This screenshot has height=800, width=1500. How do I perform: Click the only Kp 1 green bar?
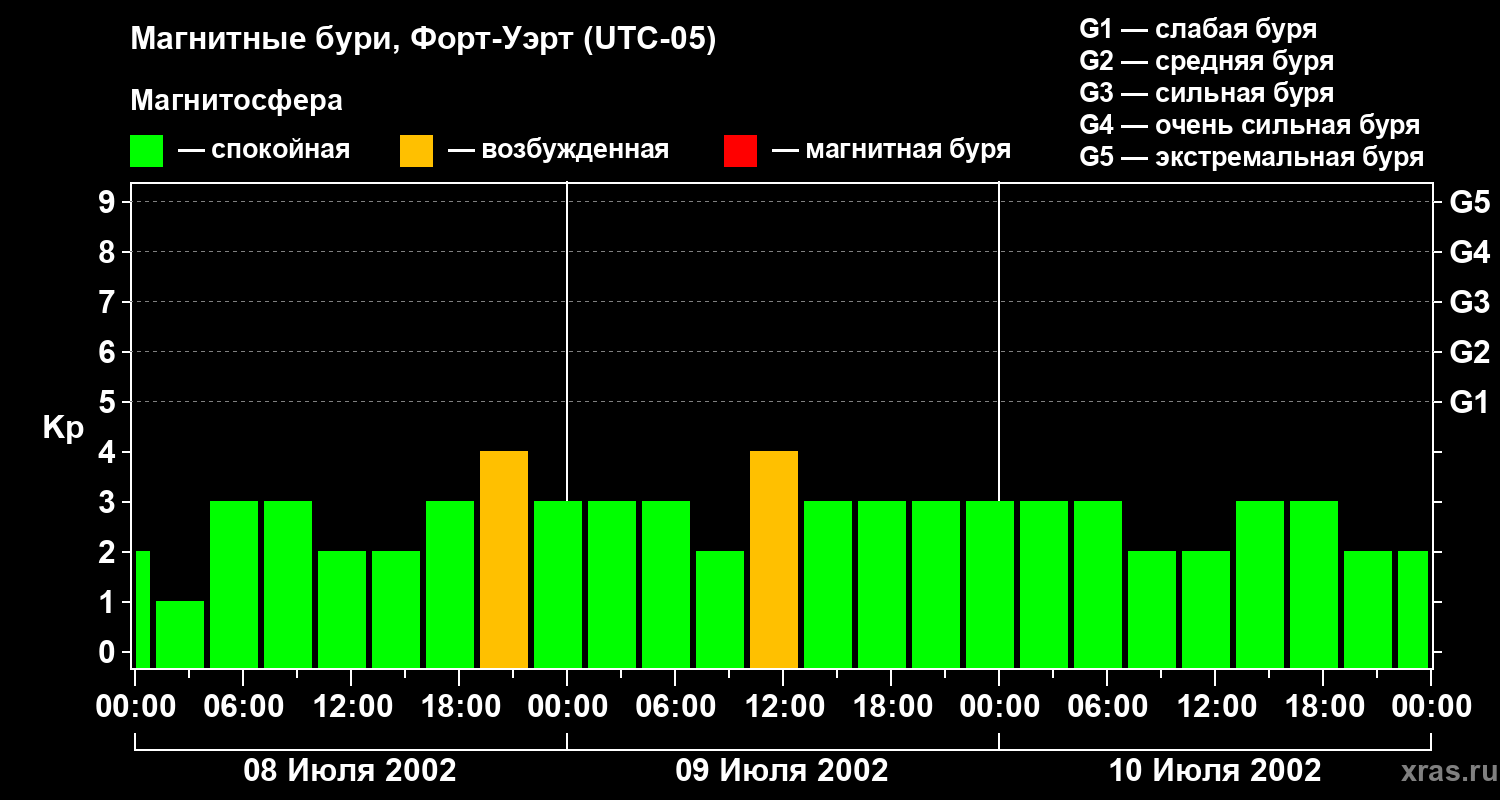[x=180, y=635]
